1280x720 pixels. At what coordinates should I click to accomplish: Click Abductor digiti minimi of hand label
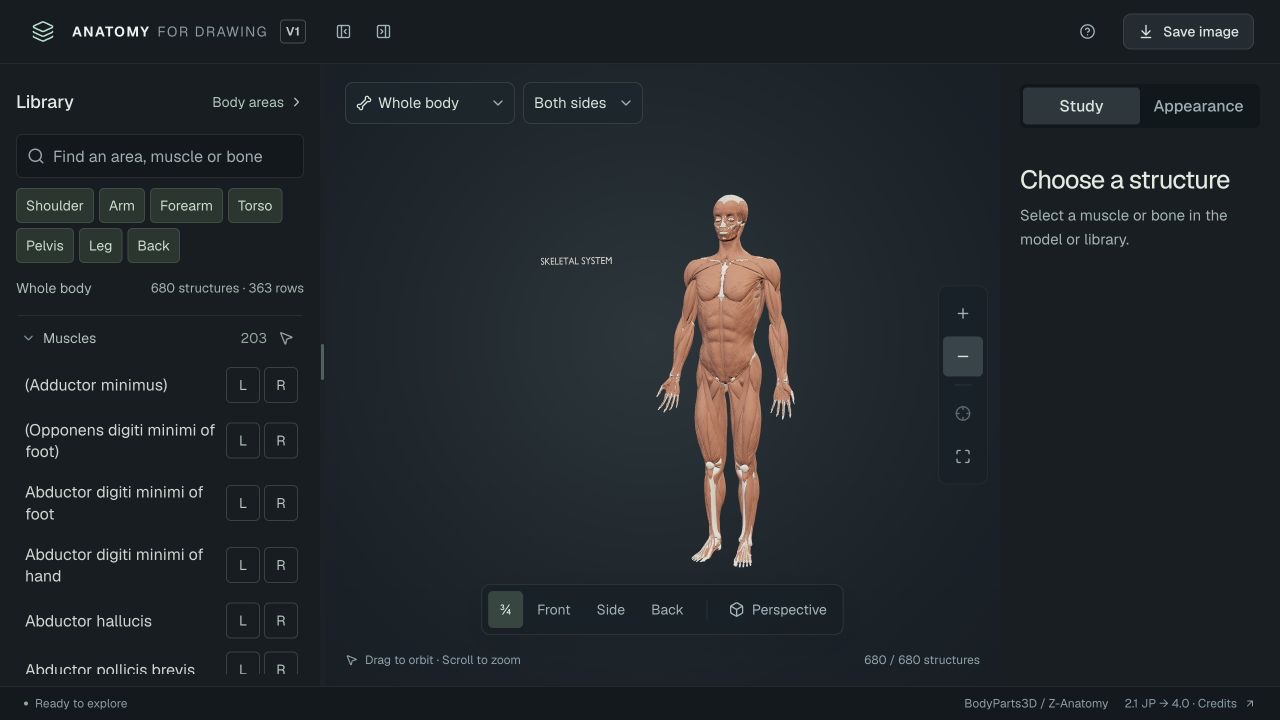pos(114,565)
